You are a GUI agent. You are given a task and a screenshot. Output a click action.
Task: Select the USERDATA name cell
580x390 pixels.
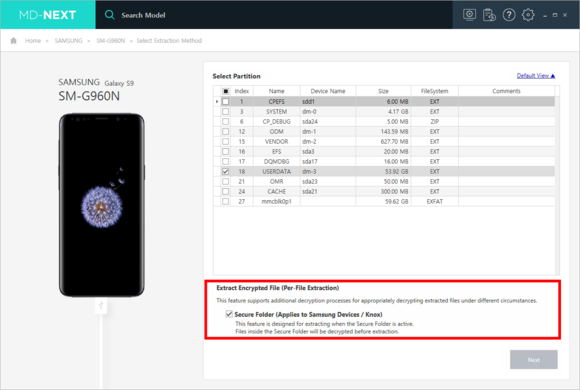tap(276, 171)
